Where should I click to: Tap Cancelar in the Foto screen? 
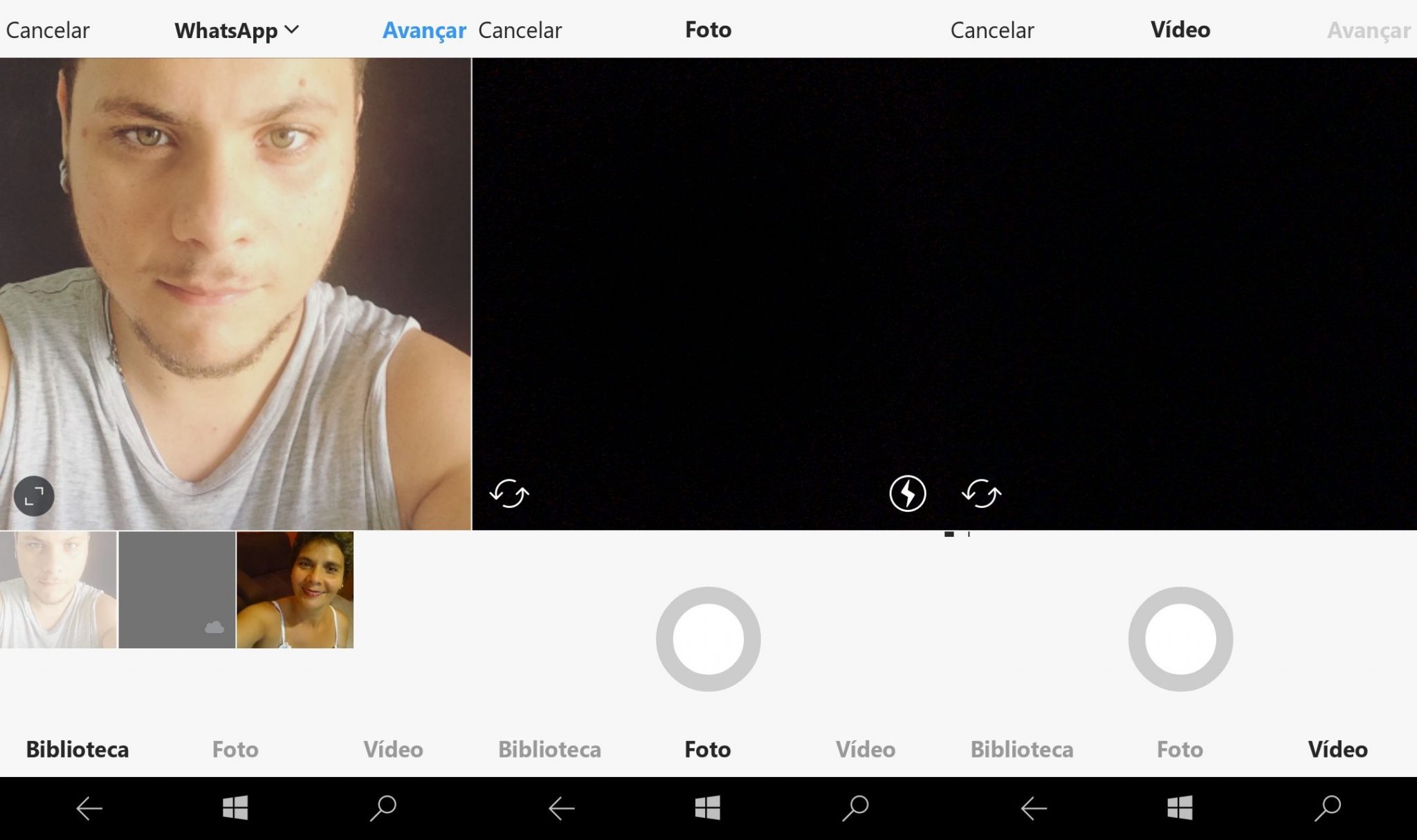click(x=520, y=30)
